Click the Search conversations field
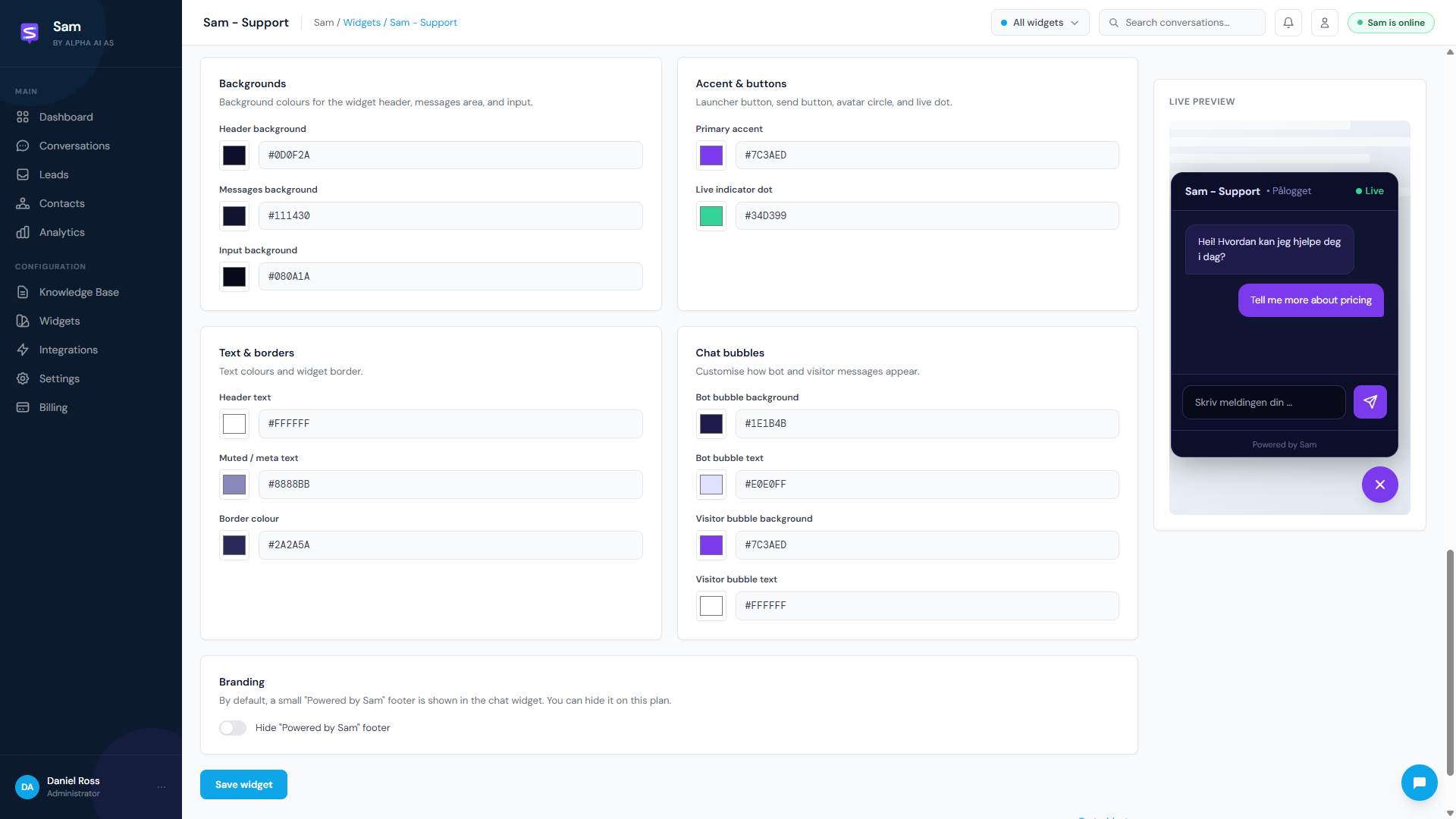This screenshot has width=1456, height=819. click(x=1181, y=23)
